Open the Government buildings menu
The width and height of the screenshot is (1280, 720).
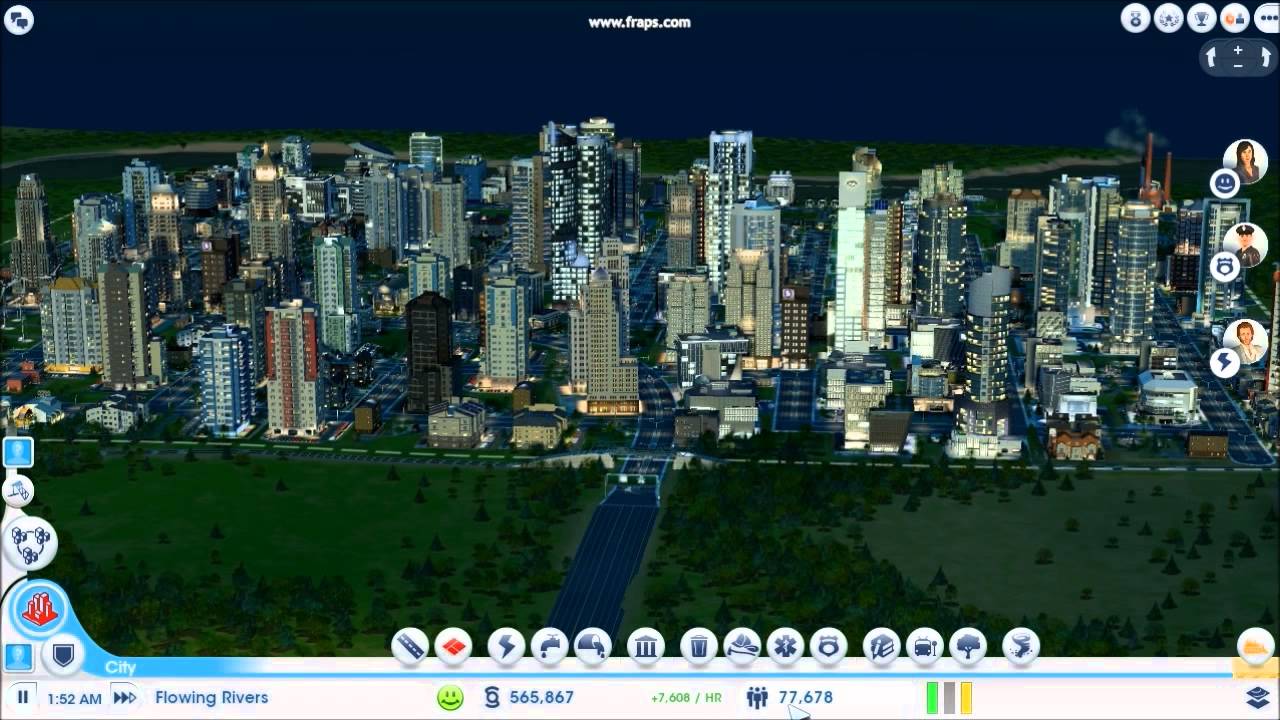point(646,647)
